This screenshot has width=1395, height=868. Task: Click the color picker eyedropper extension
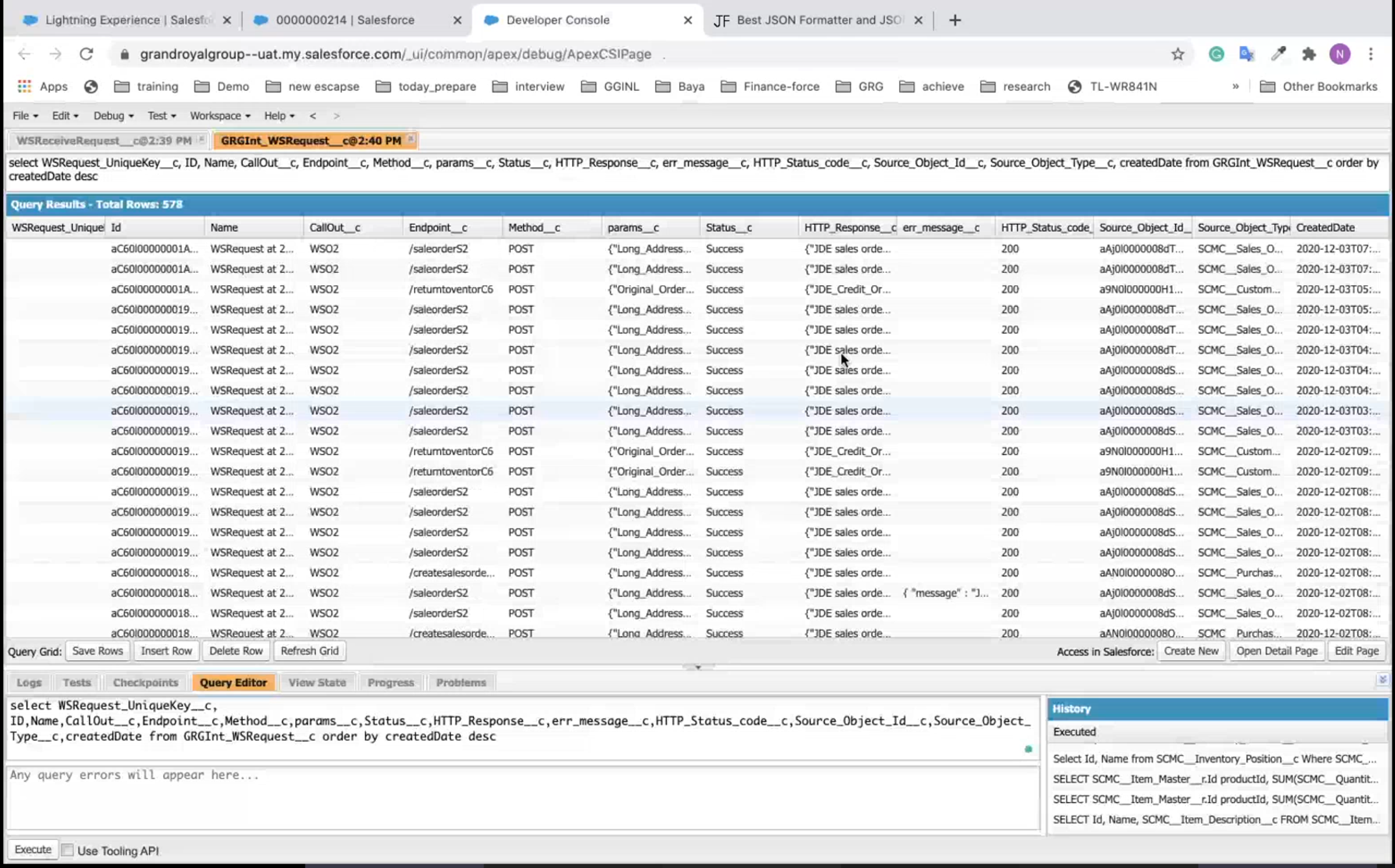tap(1278, 54)
